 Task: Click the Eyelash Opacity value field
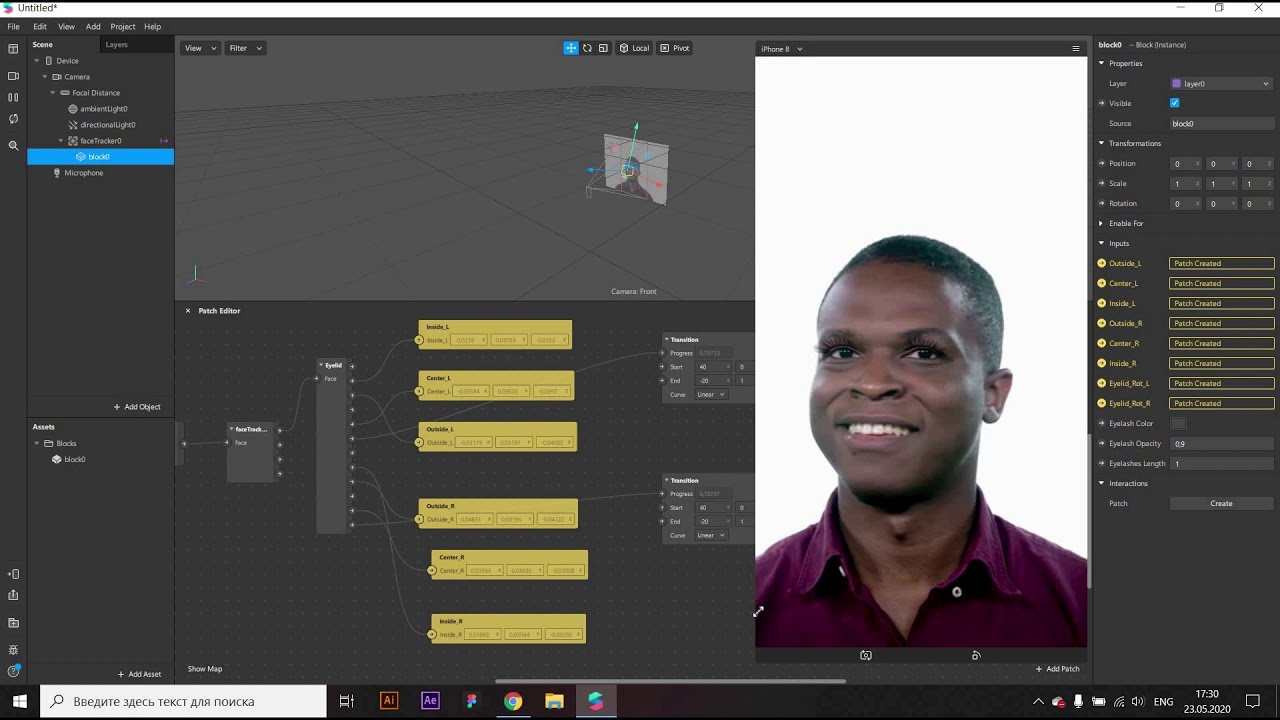pyautogui.click(x=1221, y=444)
